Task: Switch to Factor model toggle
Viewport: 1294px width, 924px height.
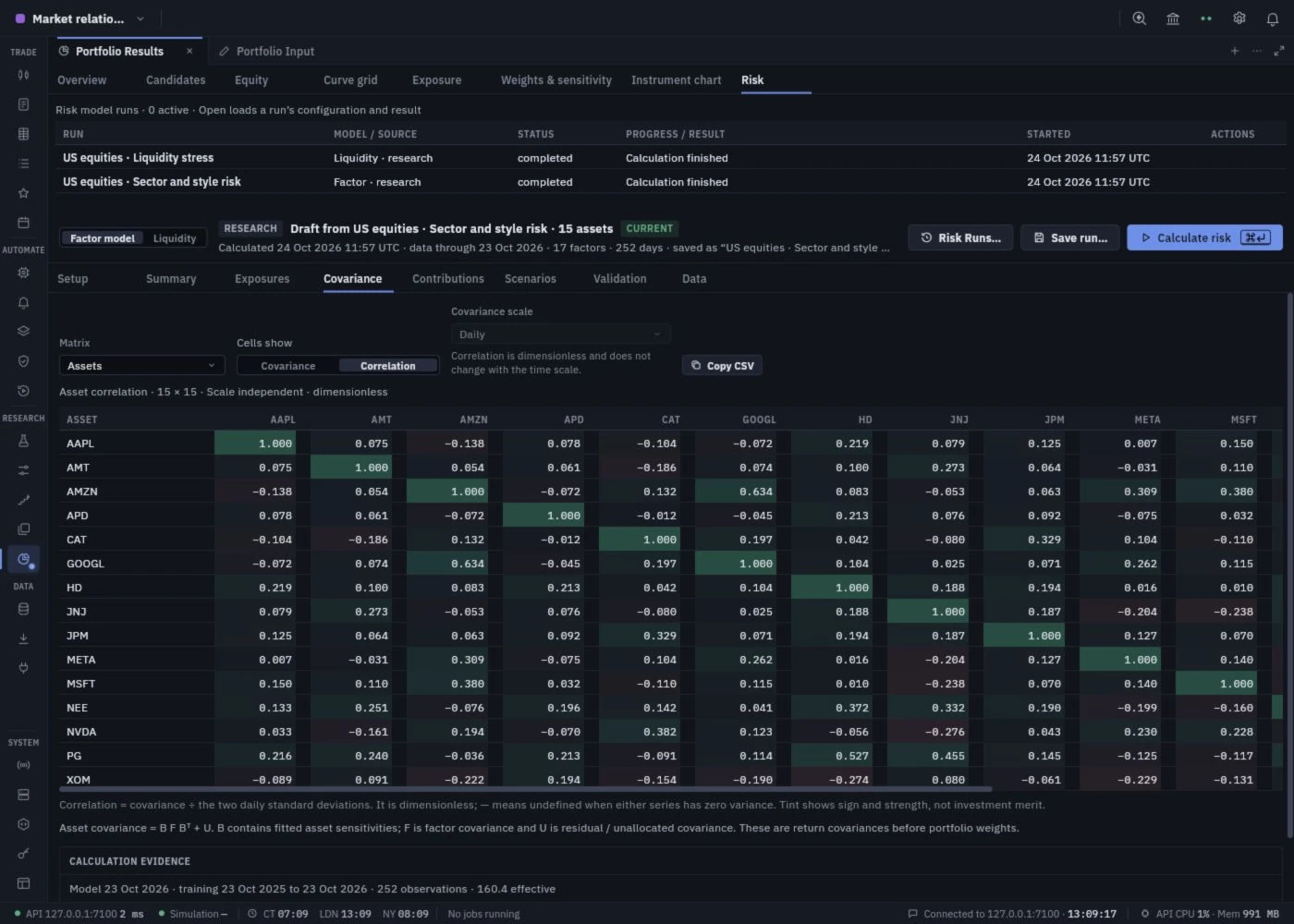Action: coord(102,238)
